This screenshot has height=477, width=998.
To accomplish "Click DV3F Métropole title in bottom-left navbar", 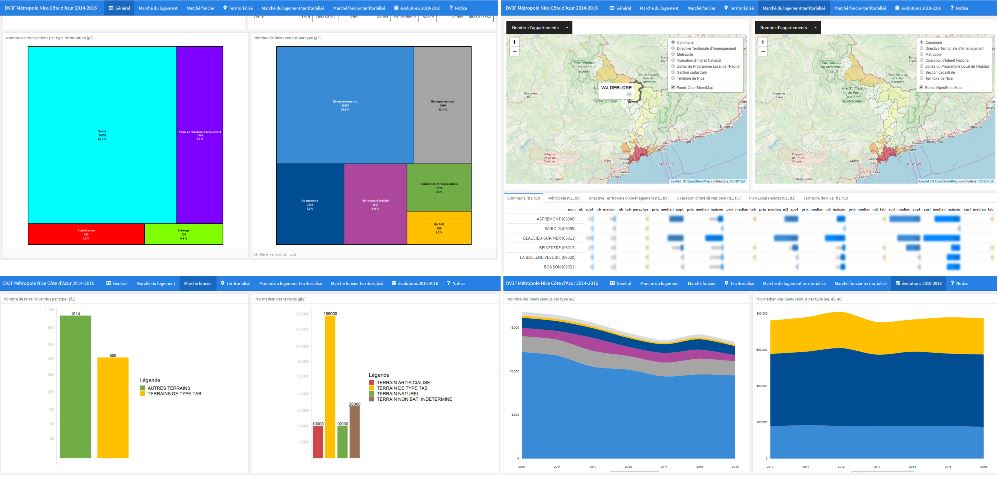I will (50, 284).
